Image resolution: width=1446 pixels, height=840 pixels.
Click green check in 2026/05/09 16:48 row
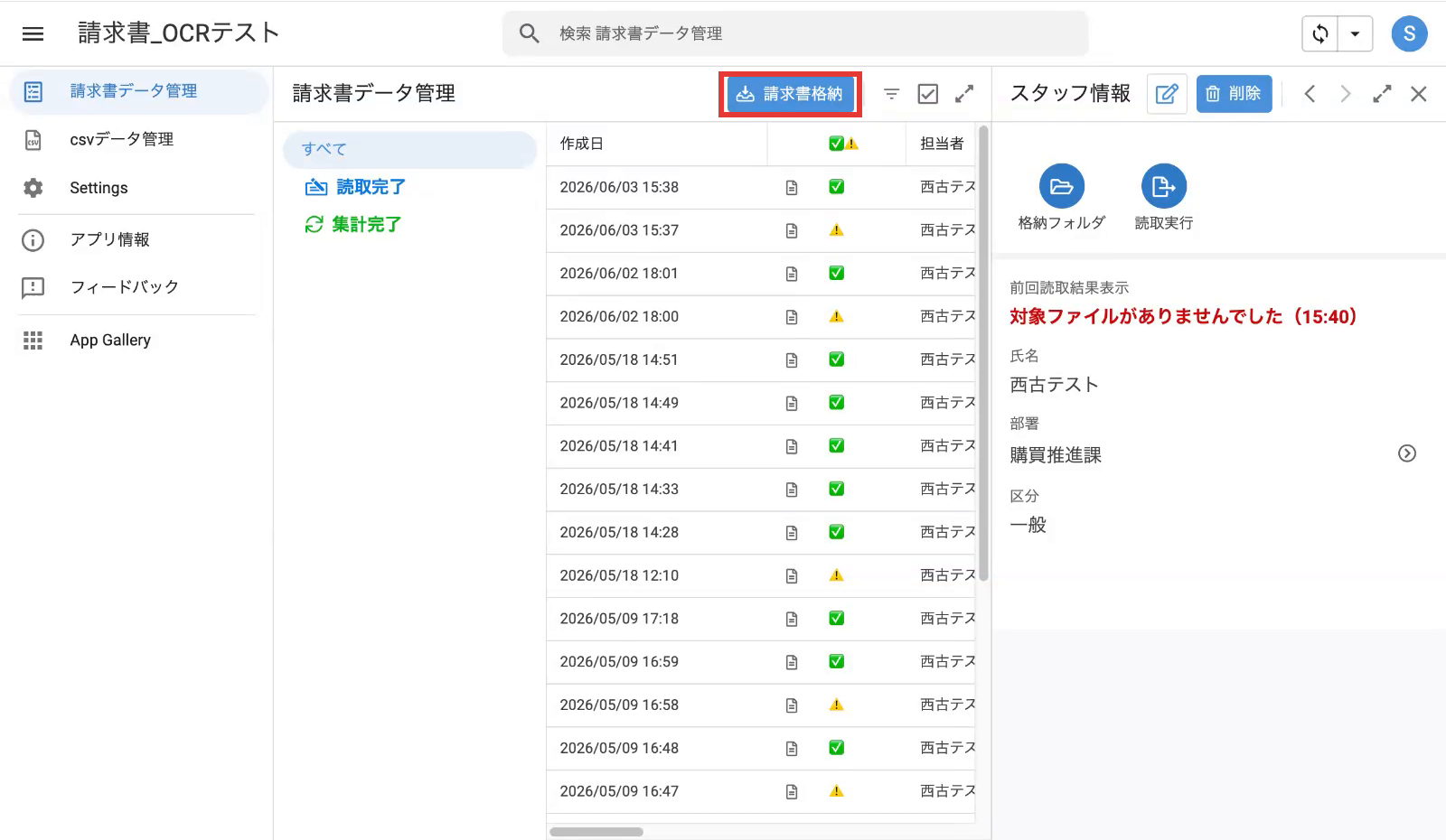837,748
